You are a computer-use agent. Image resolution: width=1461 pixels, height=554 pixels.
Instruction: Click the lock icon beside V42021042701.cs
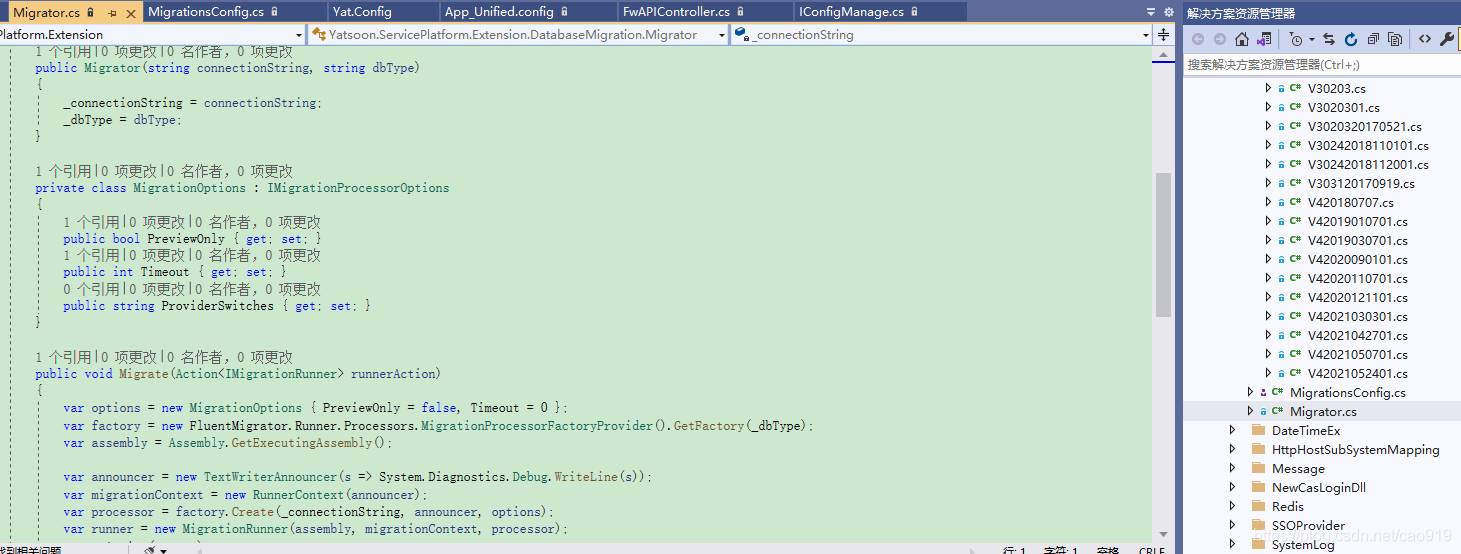point(1281,336)
